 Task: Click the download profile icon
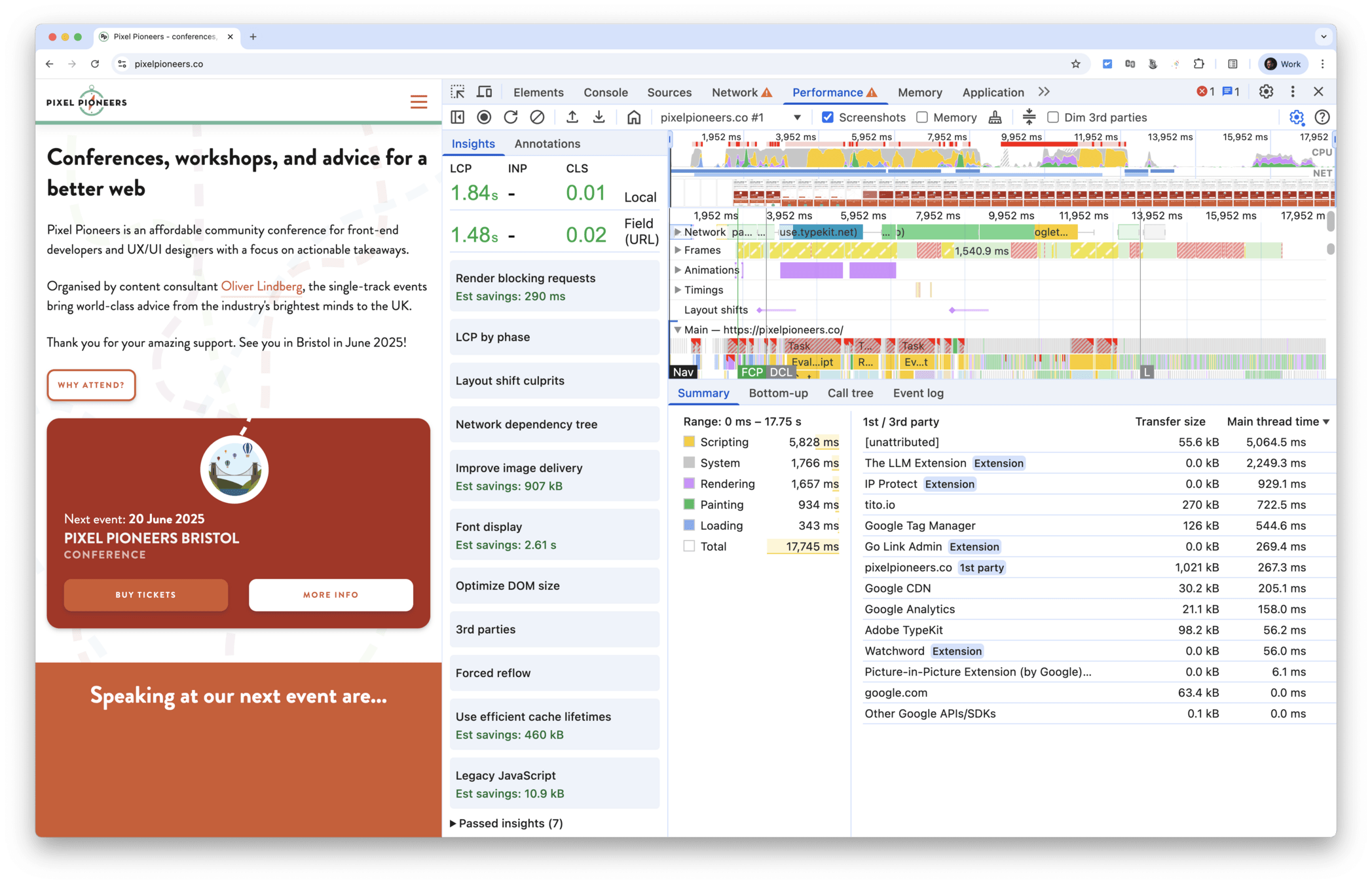(599, 117)
